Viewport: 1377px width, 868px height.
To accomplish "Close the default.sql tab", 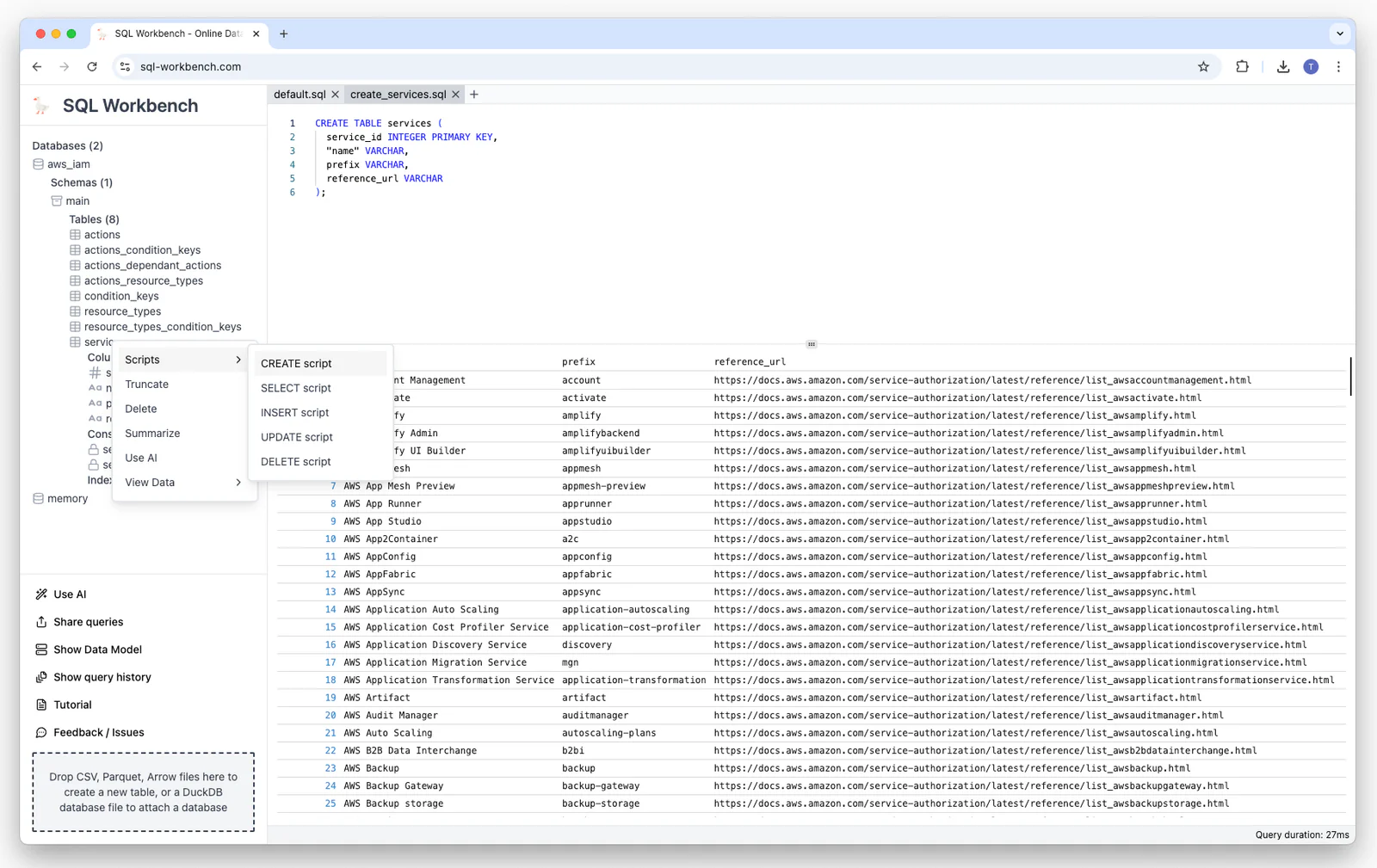I will (336, 95).
